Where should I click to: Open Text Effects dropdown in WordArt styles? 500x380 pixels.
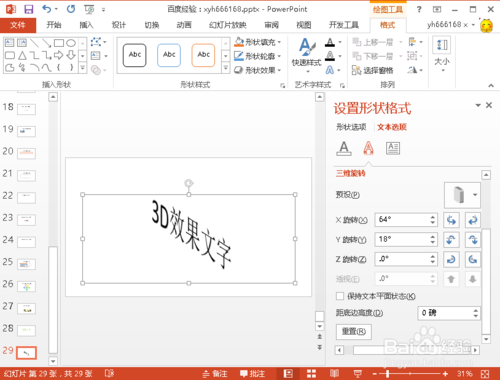pos(333,70)
